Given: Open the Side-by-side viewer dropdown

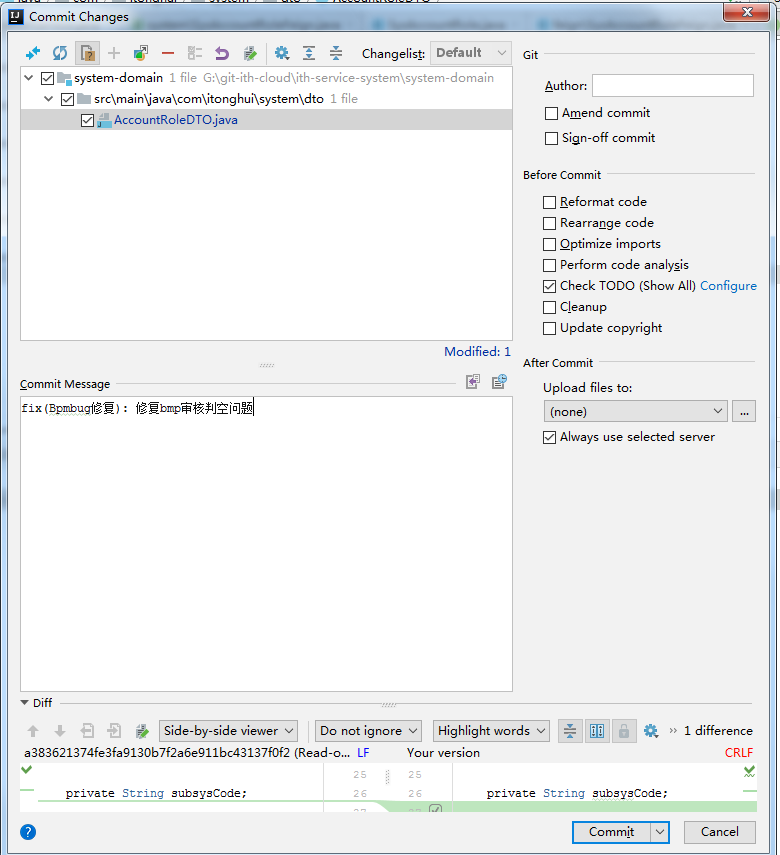Looking at the screenshot, I should [x=229, y=731].
